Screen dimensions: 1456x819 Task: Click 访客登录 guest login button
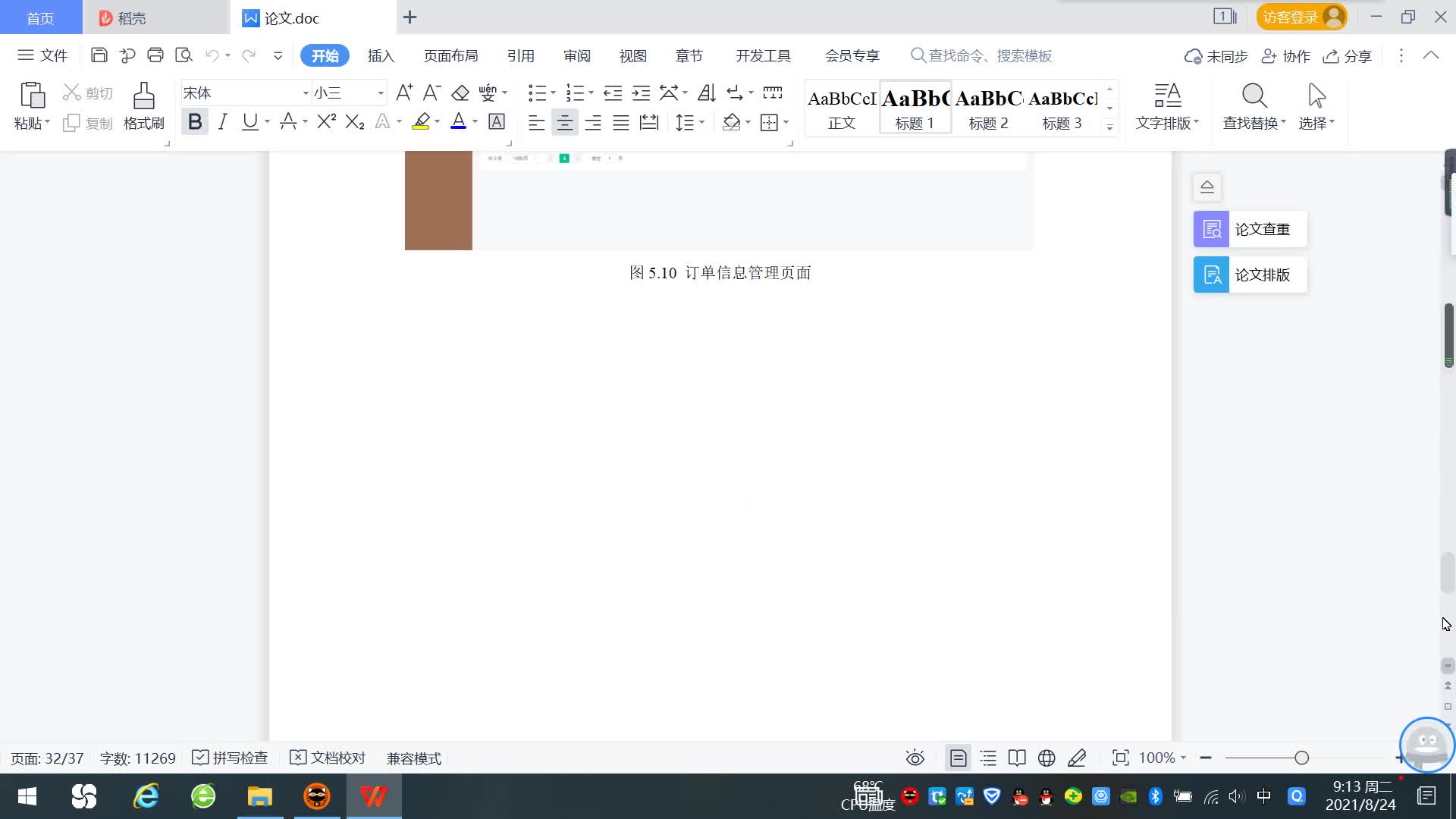click(x=1301, y=17)
